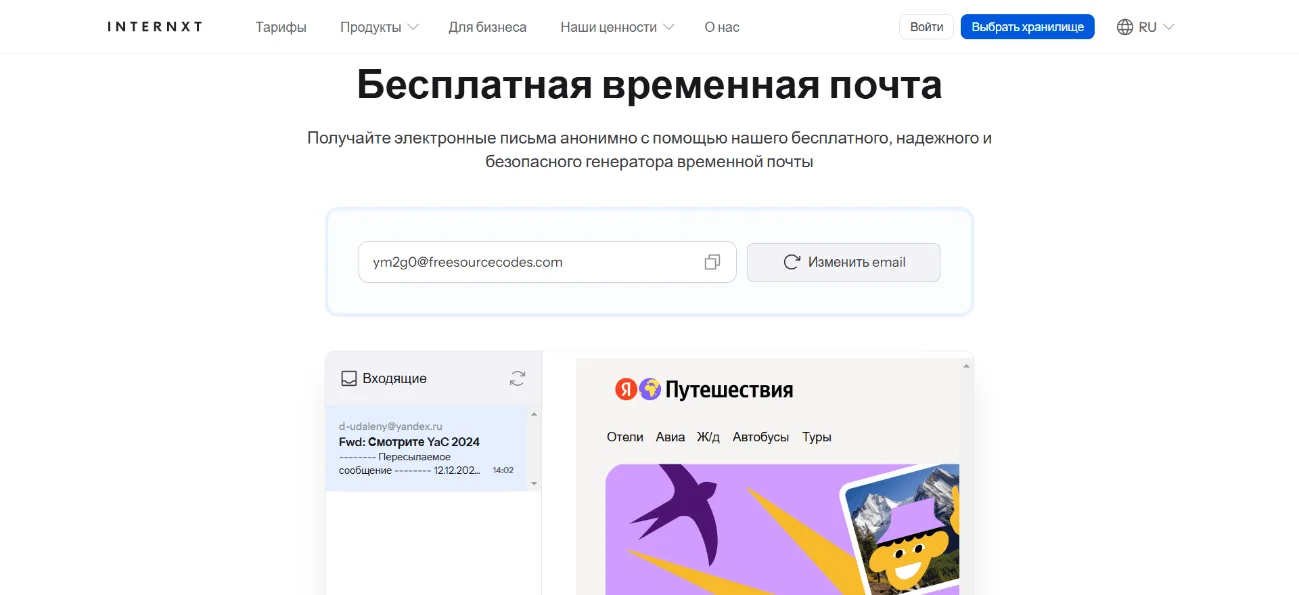Viewport: 1299px width, 595px height.
Task: Click sender d-udaleny@yandex.ru
Action: 391,426
